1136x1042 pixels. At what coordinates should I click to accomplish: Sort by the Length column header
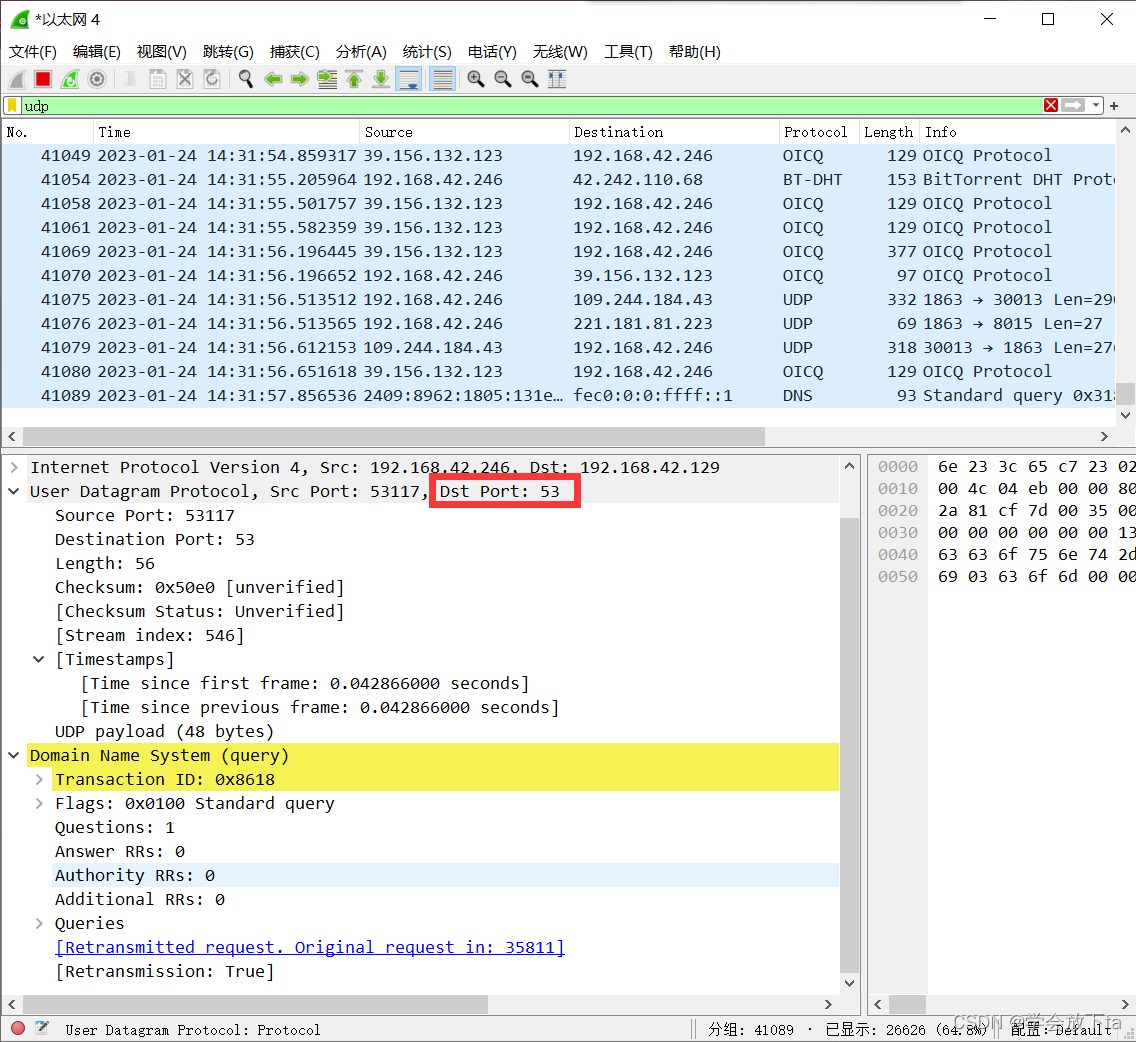(889, 132)
